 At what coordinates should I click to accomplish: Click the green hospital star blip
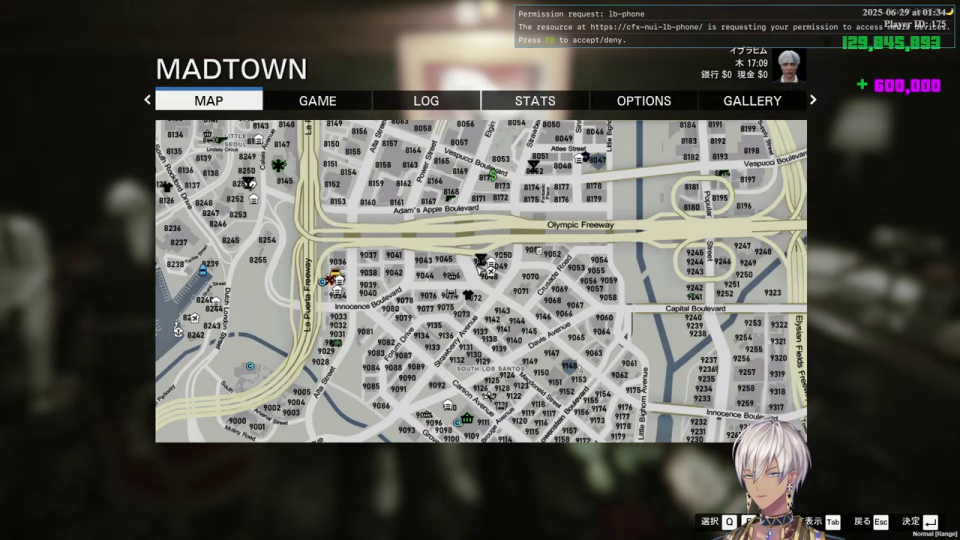point(279,165)
